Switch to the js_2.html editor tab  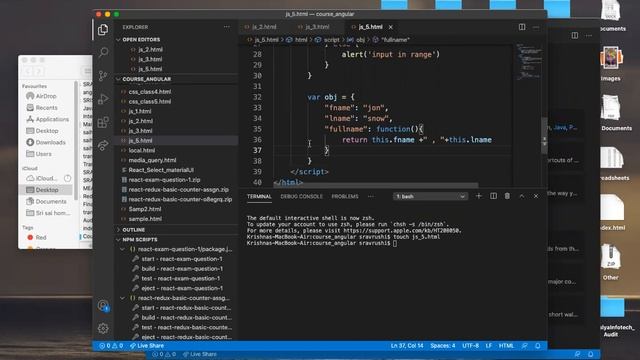click(264, 27)
